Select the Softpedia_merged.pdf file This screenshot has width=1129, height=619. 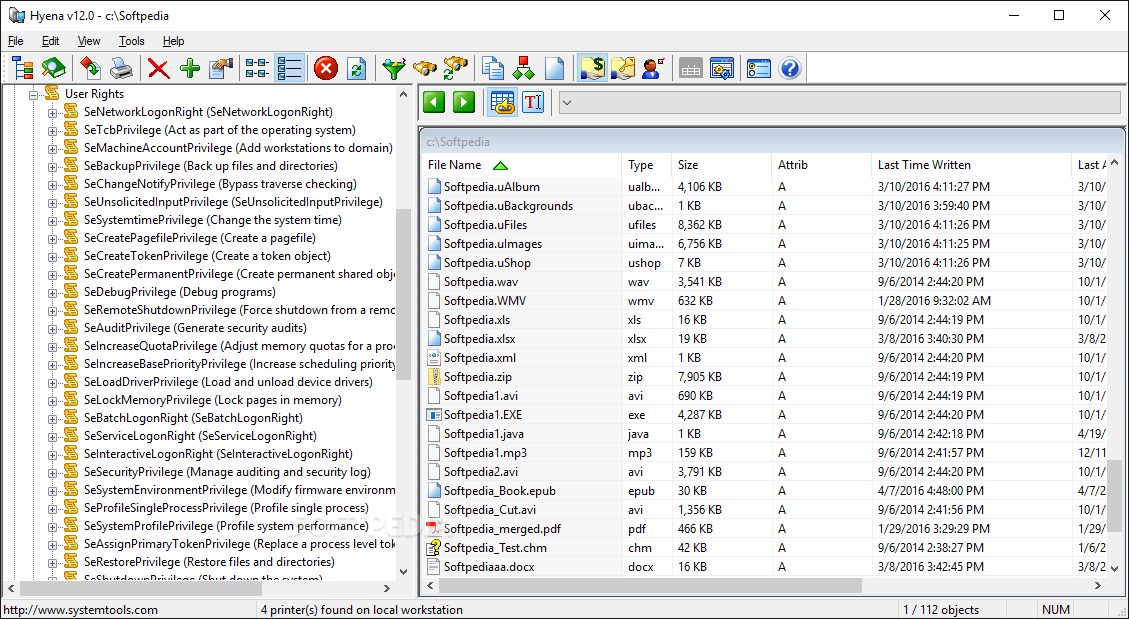point(502,528)
